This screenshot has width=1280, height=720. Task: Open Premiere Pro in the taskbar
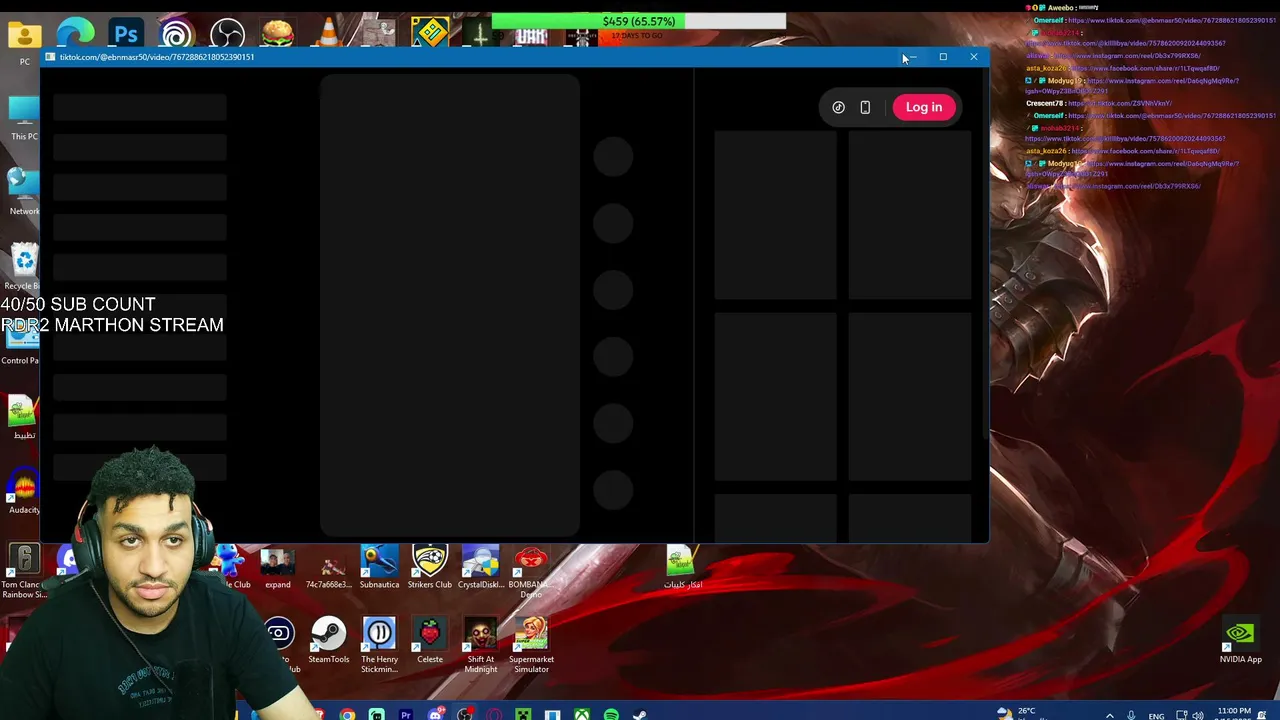[406, 714]
